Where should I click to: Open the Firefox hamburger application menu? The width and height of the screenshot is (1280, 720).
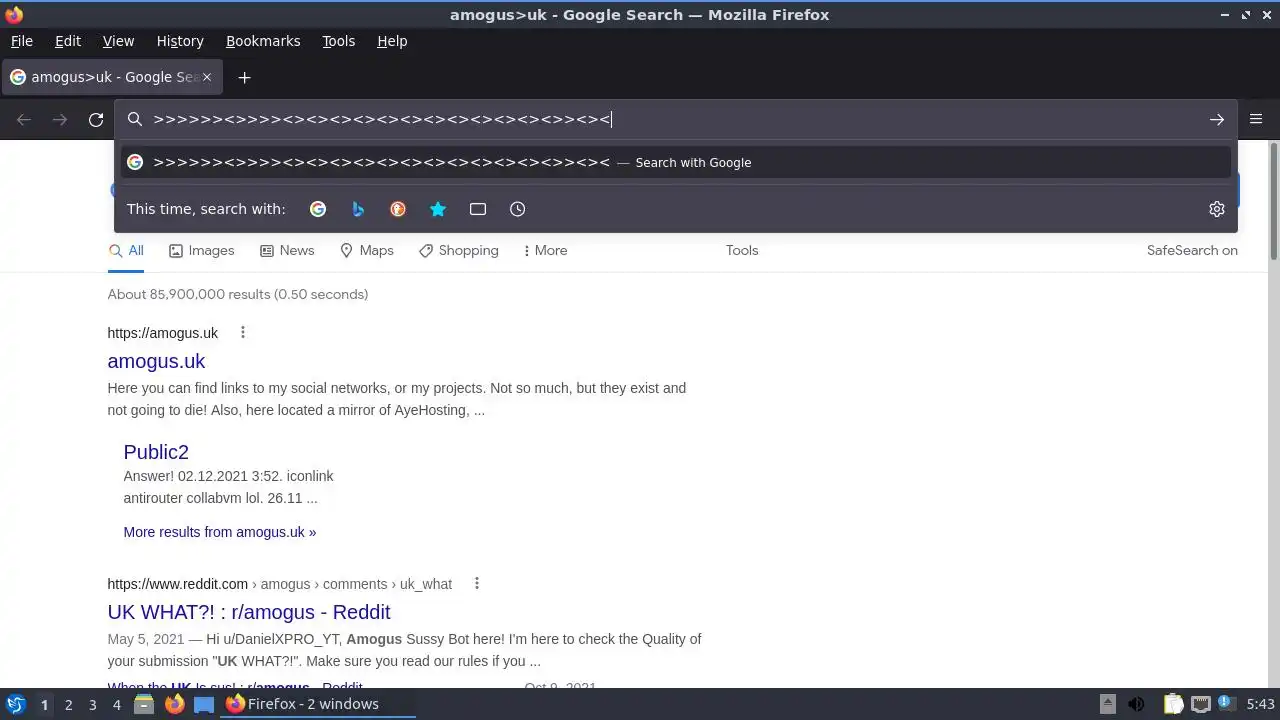[1256, 119]
